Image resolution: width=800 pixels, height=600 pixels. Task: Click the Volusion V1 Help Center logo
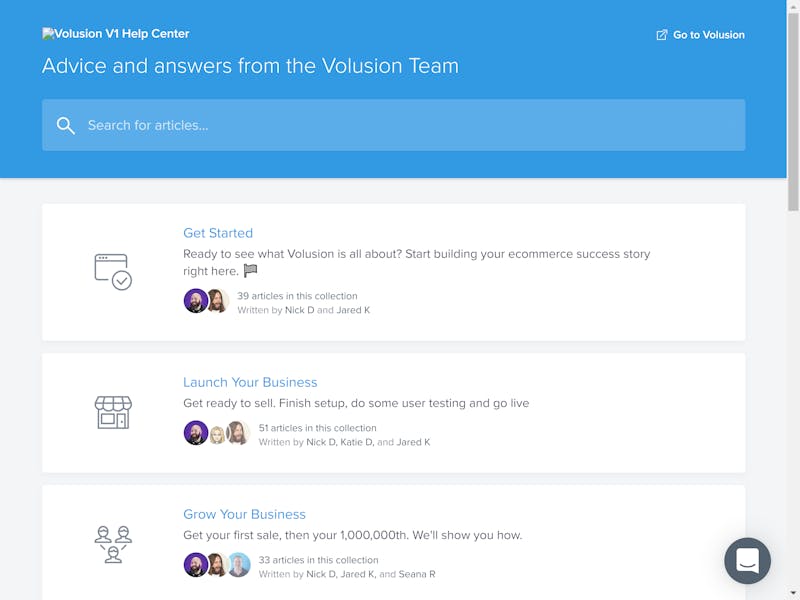[116, 33]
